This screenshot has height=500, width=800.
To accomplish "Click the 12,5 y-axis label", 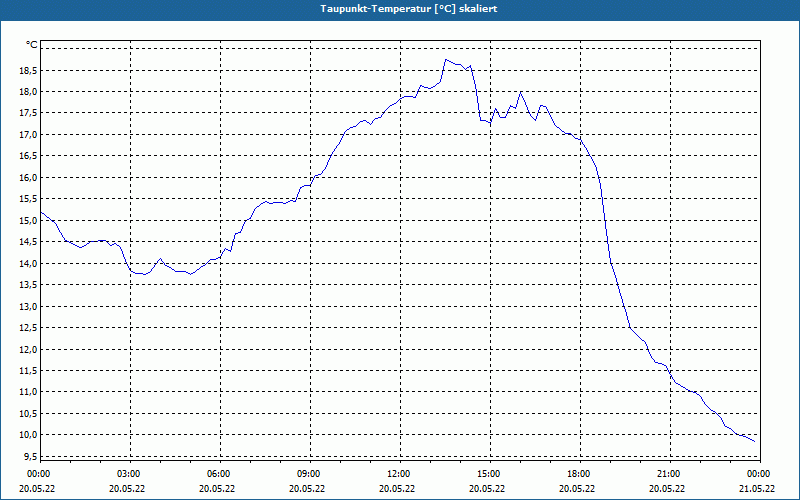I will [x=29, y=328].
